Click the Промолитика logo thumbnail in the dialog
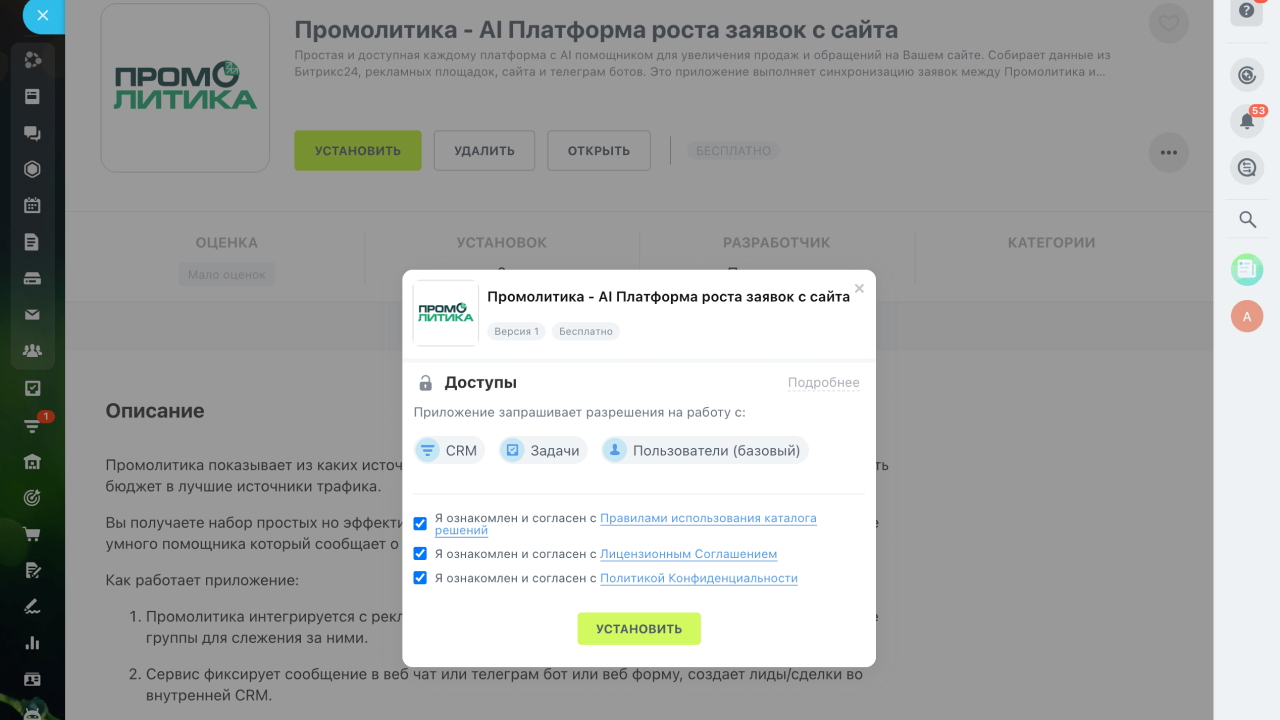Viewport: 1280px width, 720px height. [x=446, y=313]
